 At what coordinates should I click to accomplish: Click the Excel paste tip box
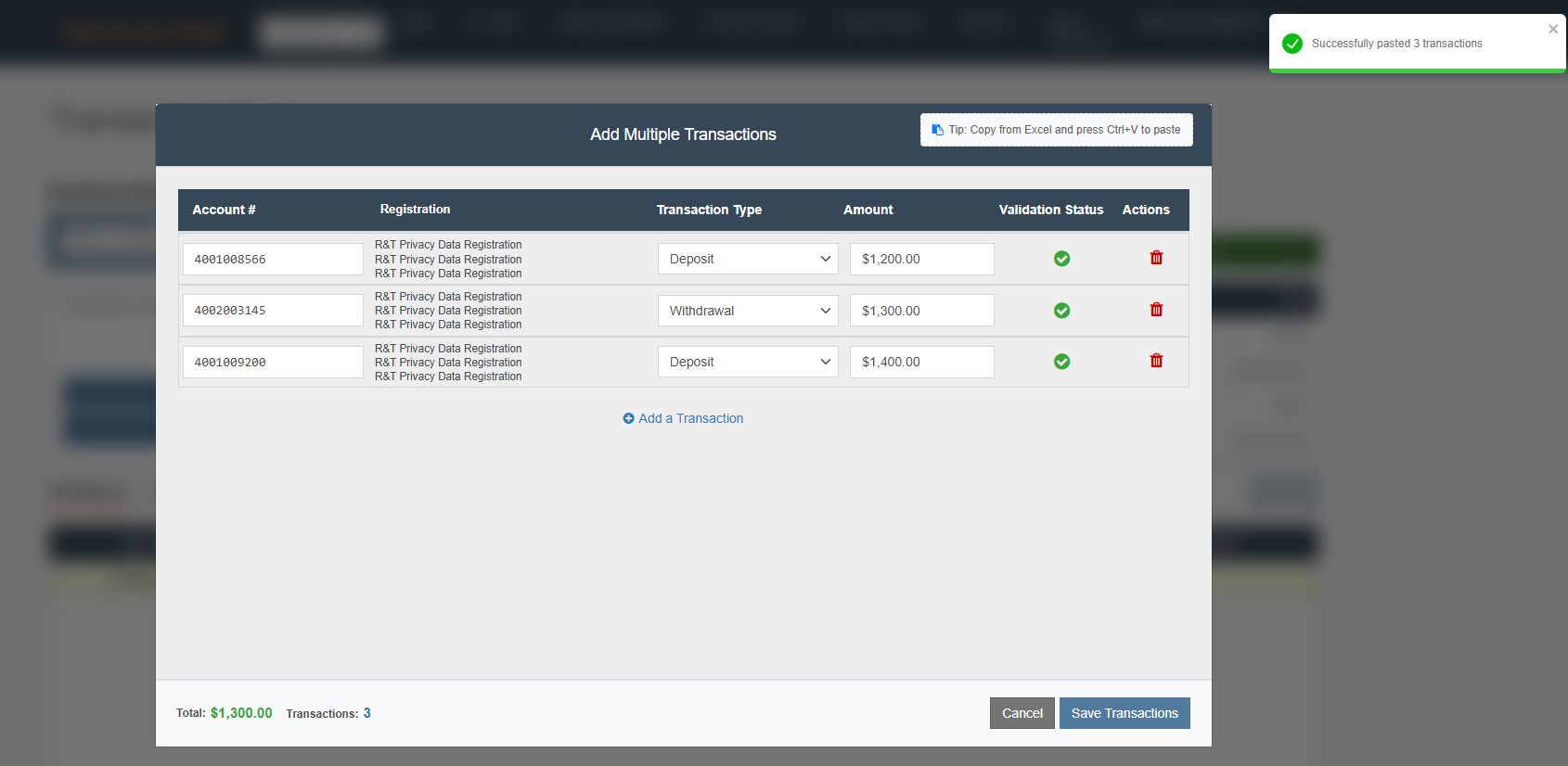[1057, 130]
